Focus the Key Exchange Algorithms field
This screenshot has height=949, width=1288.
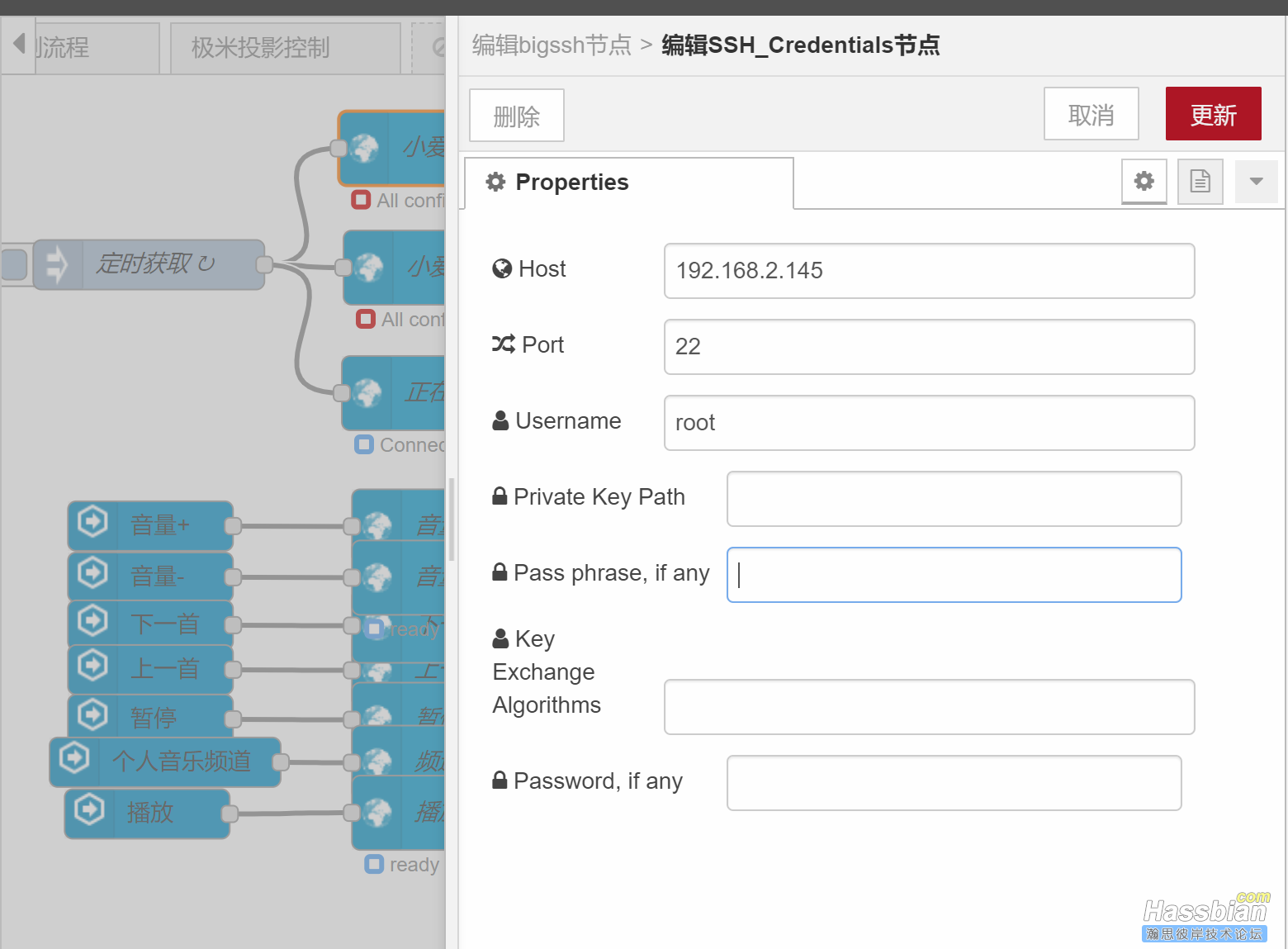click(x=929, y=707)
